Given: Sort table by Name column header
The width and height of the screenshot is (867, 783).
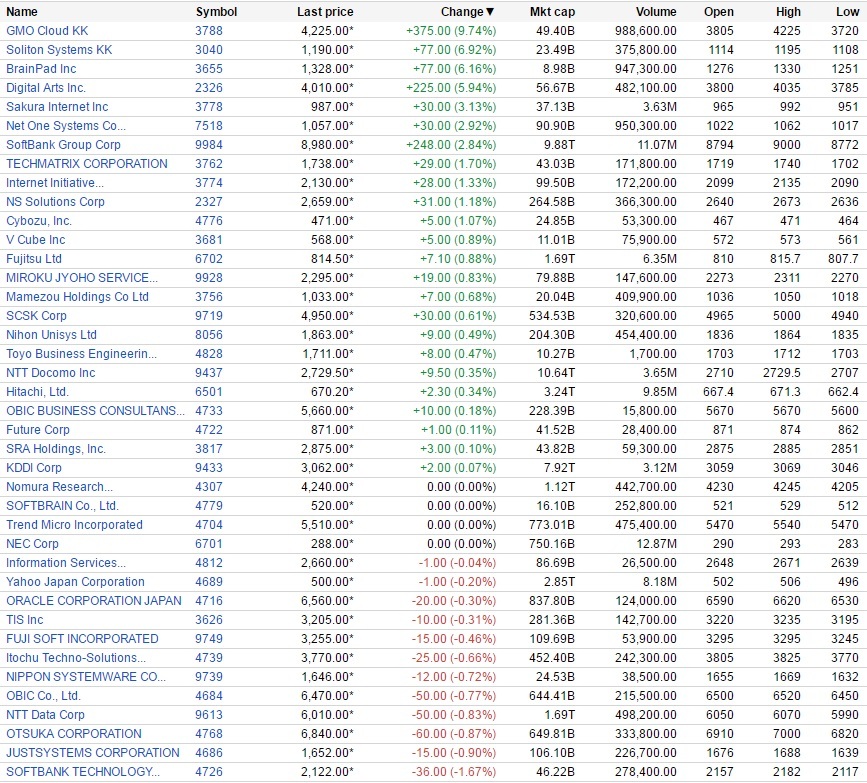Looking at the screenshot, I should (x=22, y=12).
